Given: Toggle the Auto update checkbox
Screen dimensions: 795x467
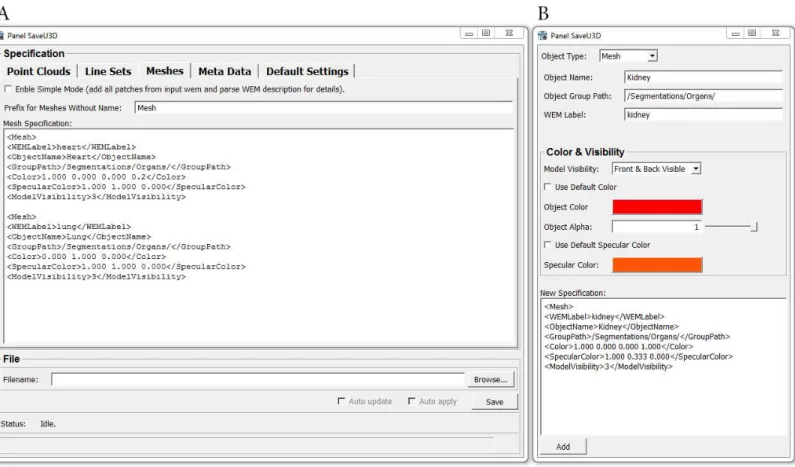Looking at the screenshot, I should pos(341,401).
